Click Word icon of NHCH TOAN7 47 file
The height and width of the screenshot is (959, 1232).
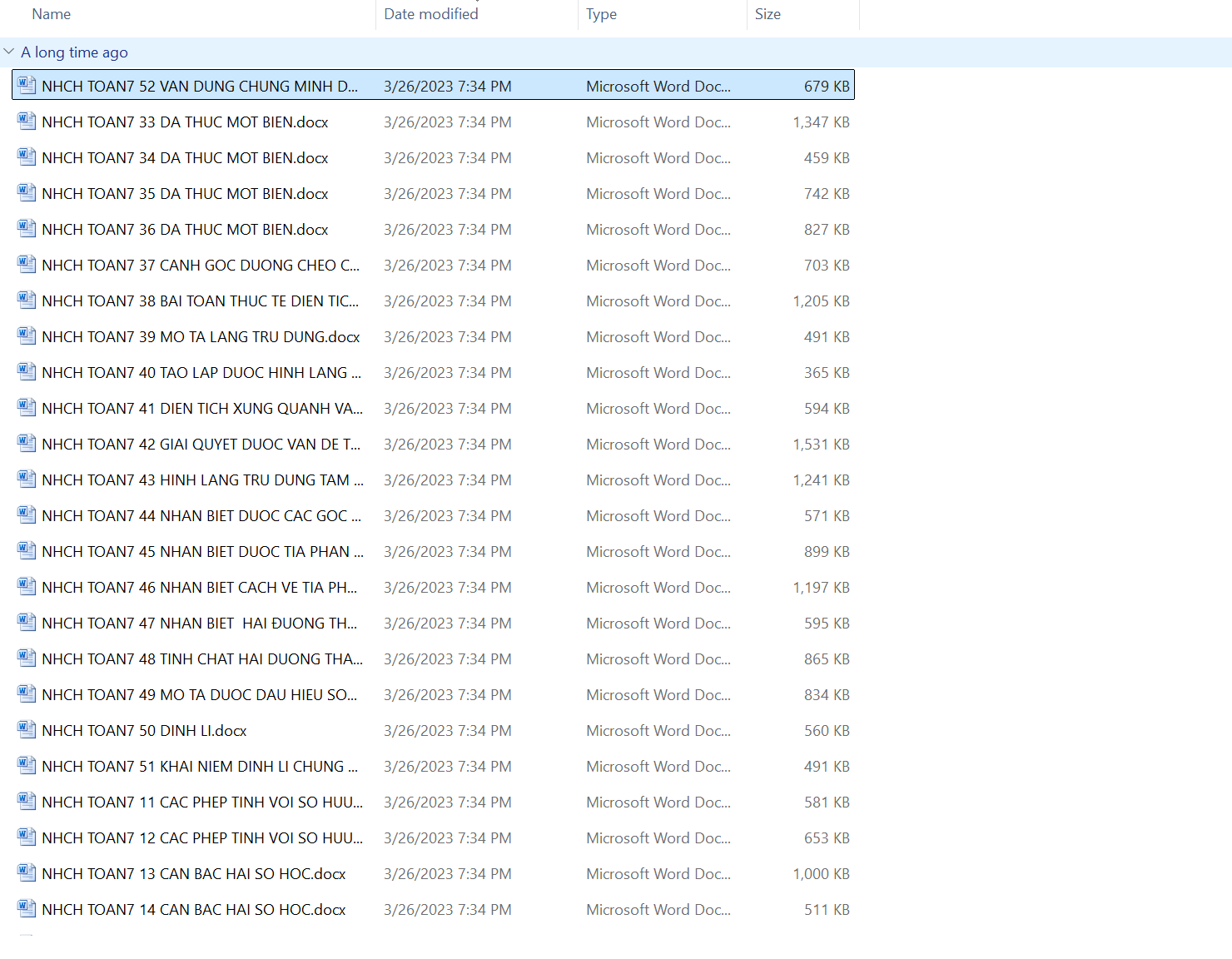pyautogui.click(x=27, y=622)
